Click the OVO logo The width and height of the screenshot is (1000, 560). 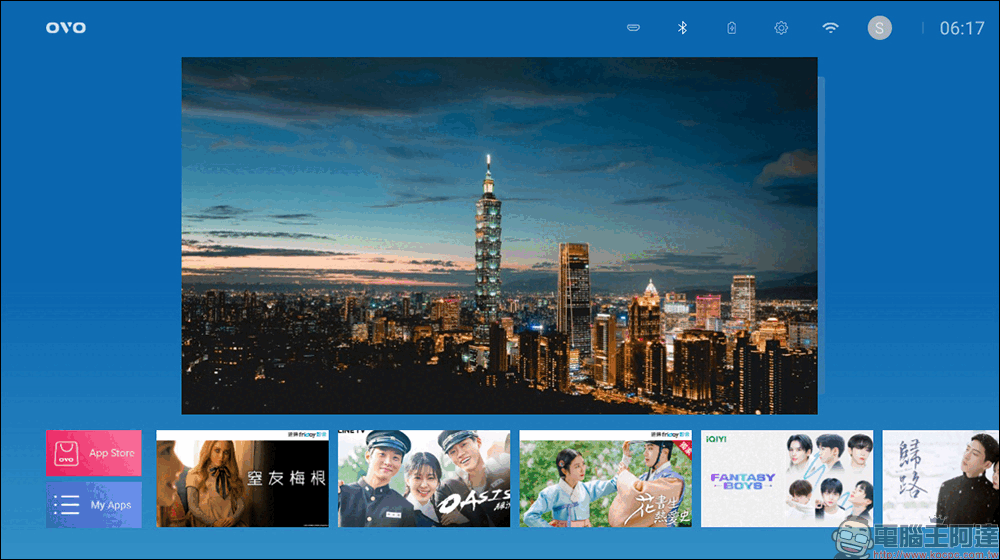click(66, 28)
